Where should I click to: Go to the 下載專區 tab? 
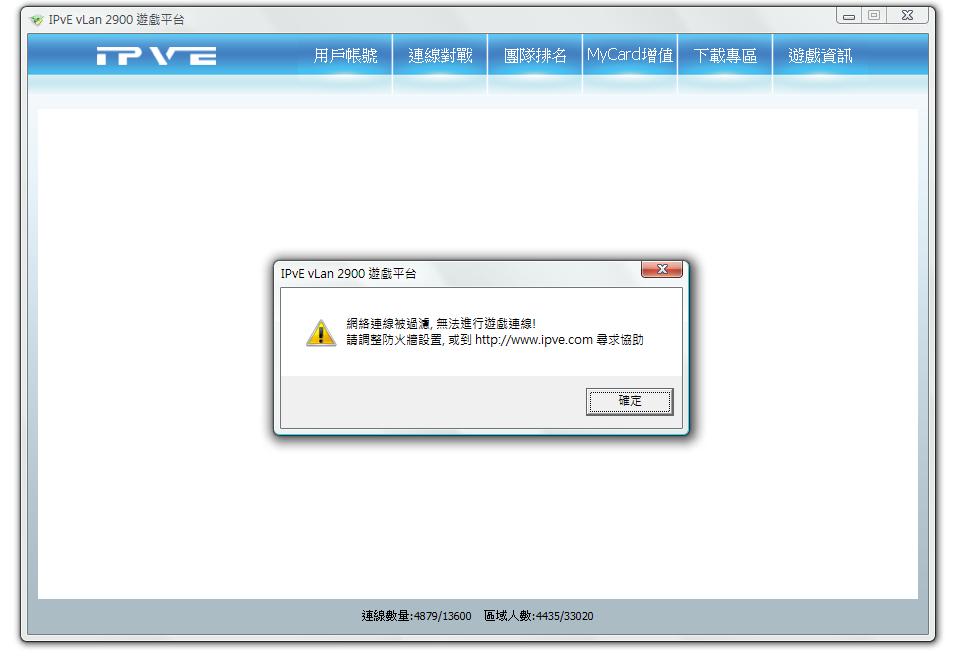coord(725,56)
